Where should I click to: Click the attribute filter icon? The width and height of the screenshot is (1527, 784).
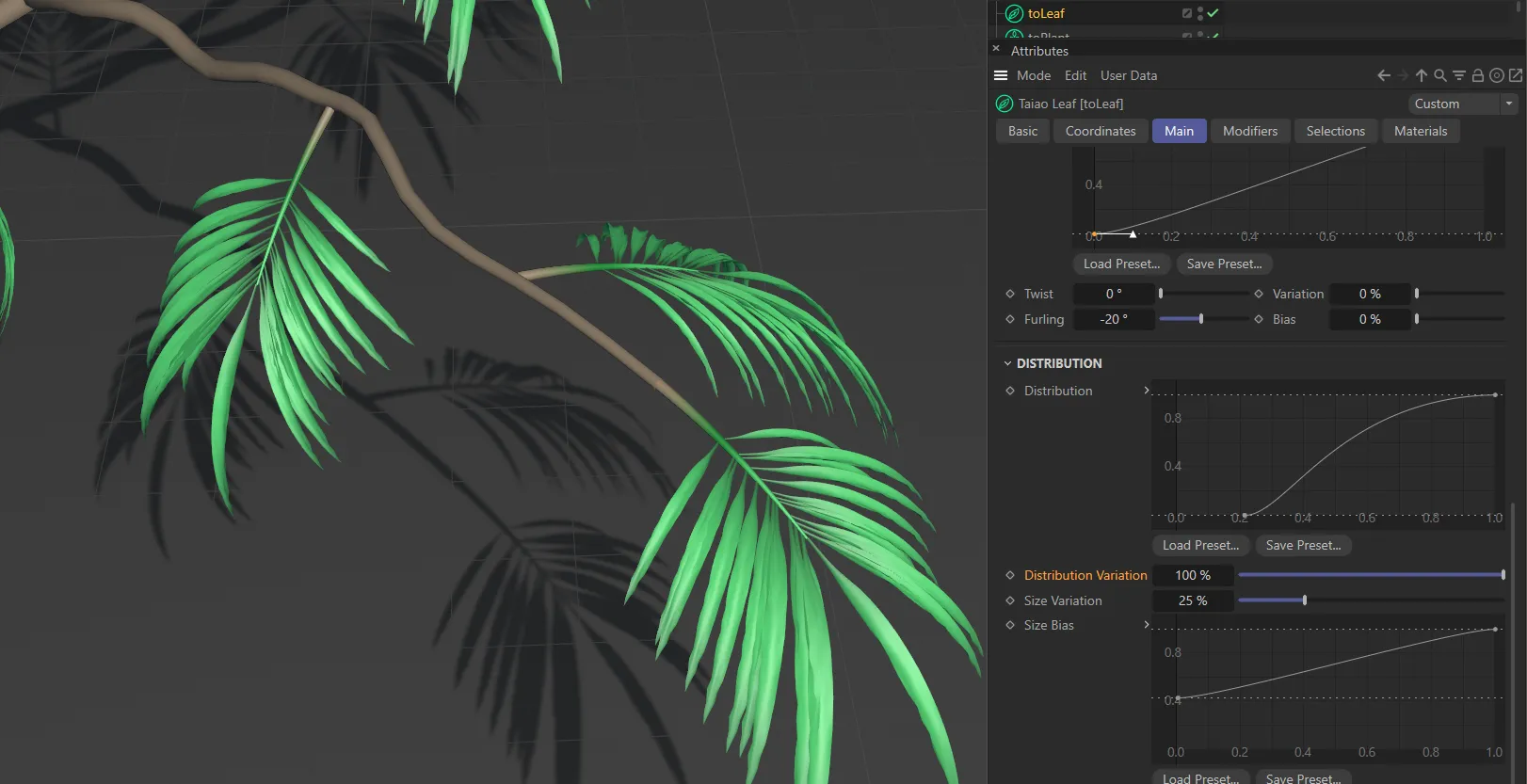[x=1459, y=75]
